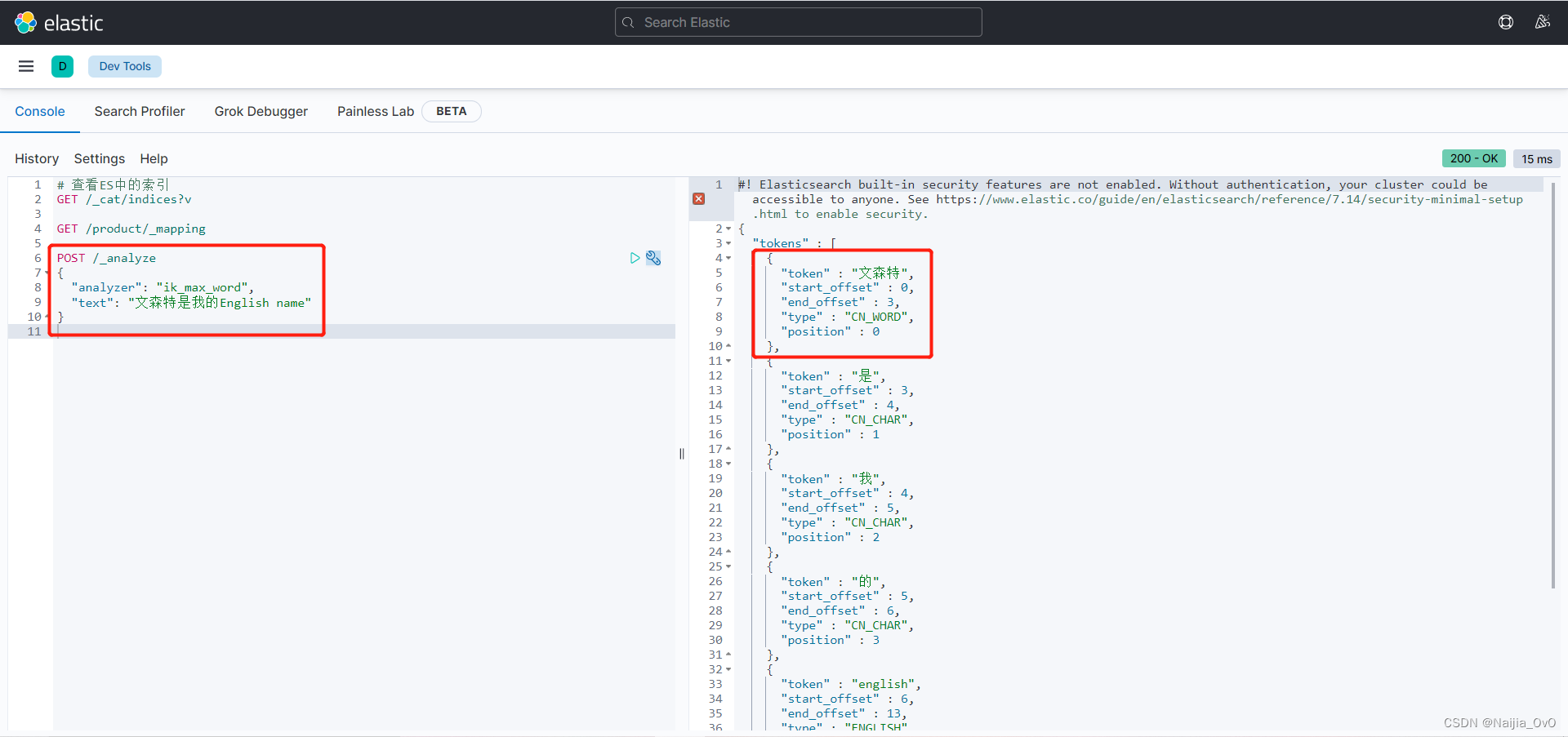Viewport: 1568px width, 737px height.
Task: Click the Dev Tools breadcrumb
Action: click(125, 66)
